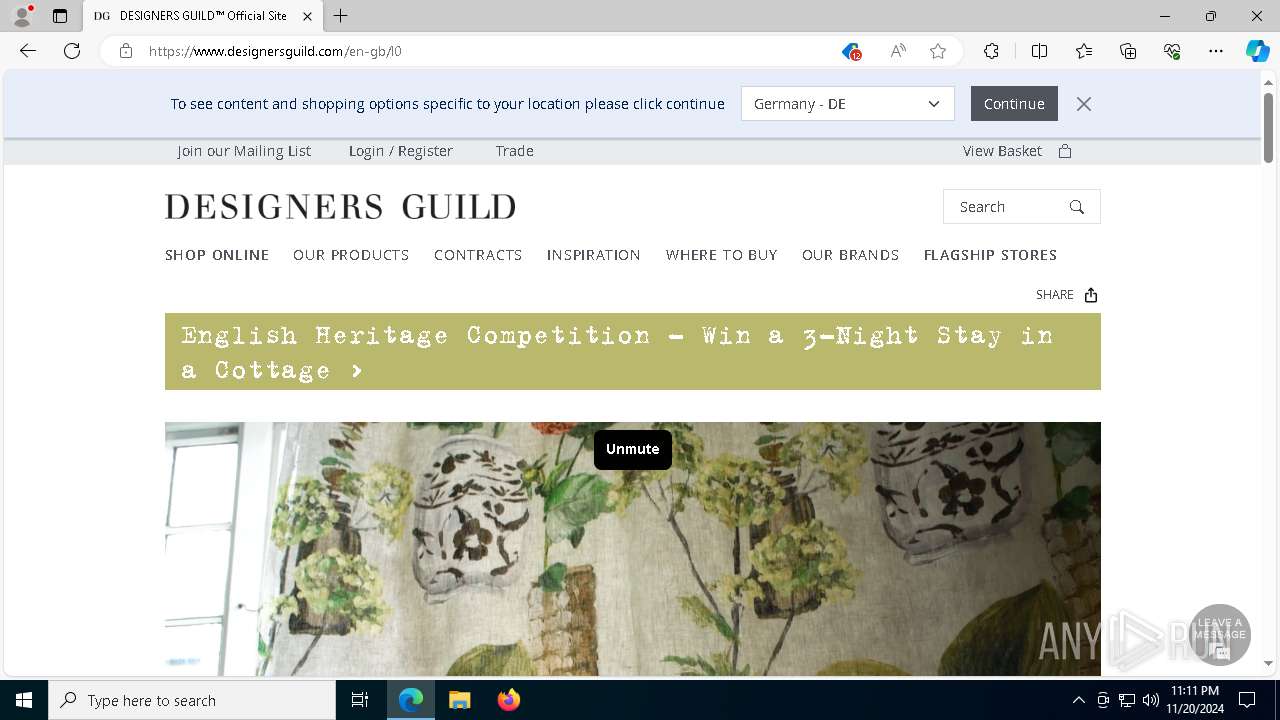Add page to favorites star icon
Viewport: 1280px width, 720px height.
click(938, 51)
